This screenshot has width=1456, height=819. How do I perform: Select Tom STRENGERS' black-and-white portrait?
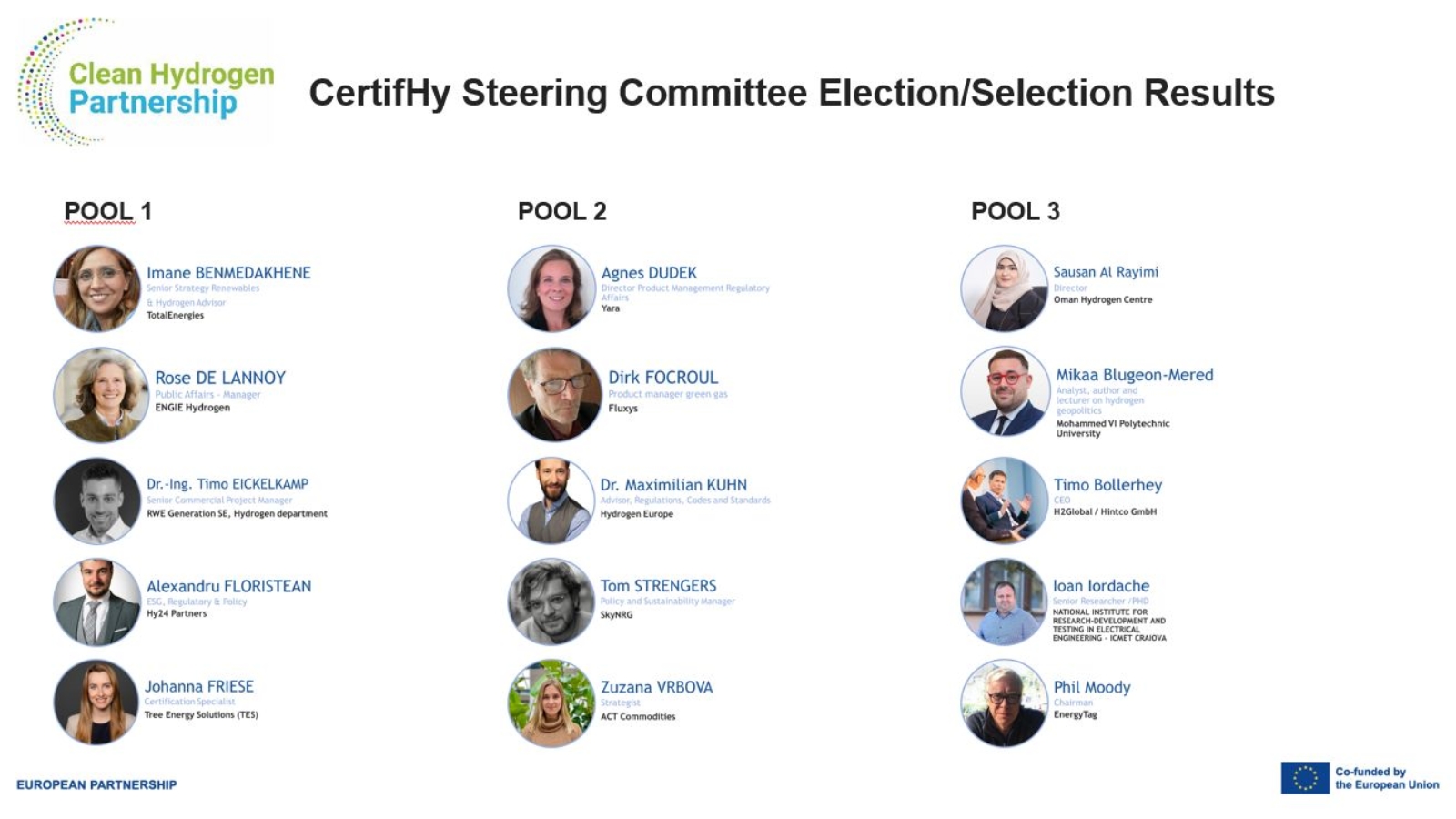pyautogui.click(x=551, y=602)
